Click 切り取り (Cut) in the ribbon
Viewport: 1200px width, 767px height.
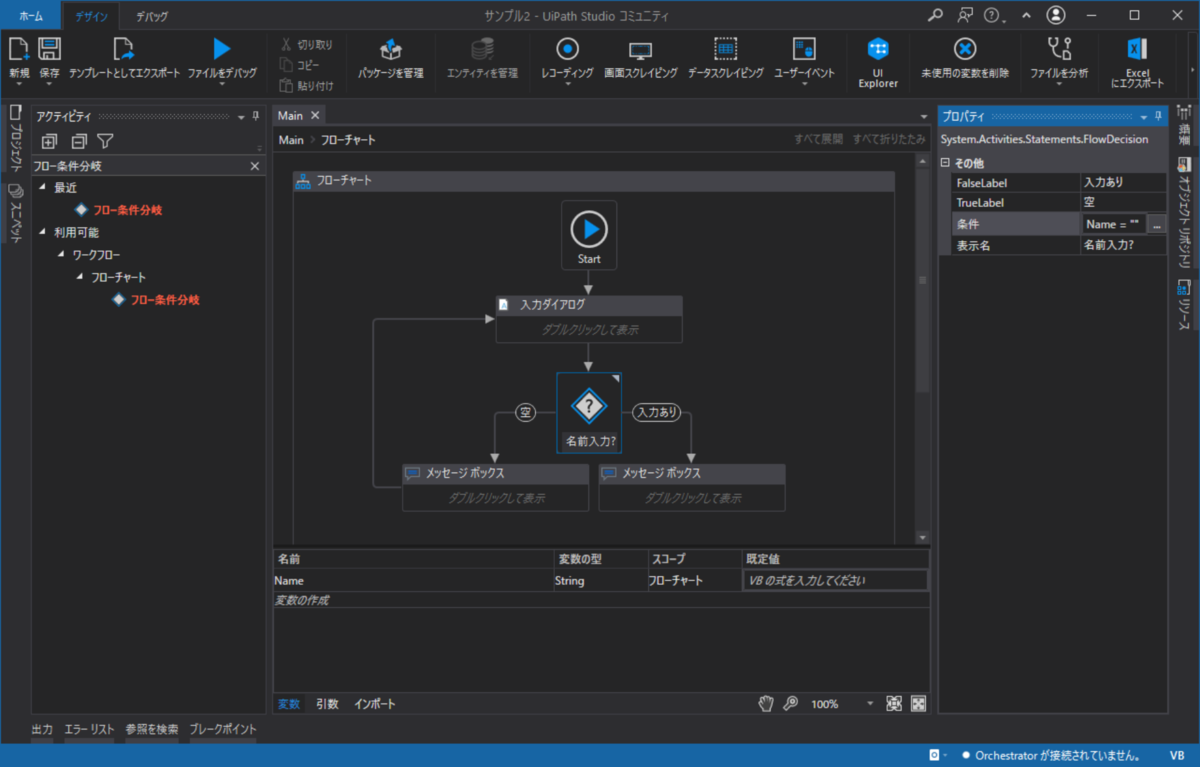pos(307,44)
